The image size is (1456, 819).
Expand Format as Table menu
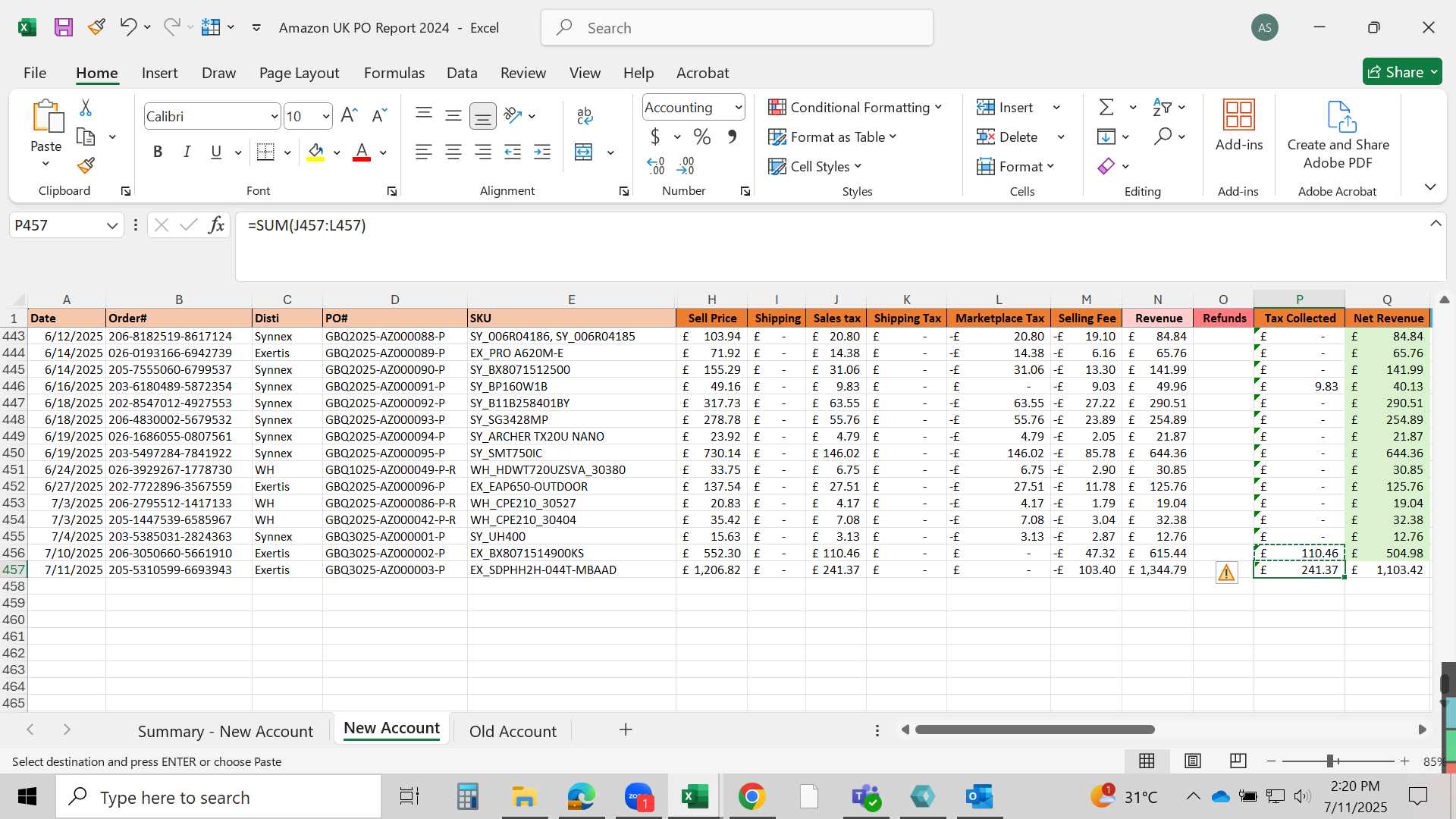pyautogui.click(x=833, y=137)
